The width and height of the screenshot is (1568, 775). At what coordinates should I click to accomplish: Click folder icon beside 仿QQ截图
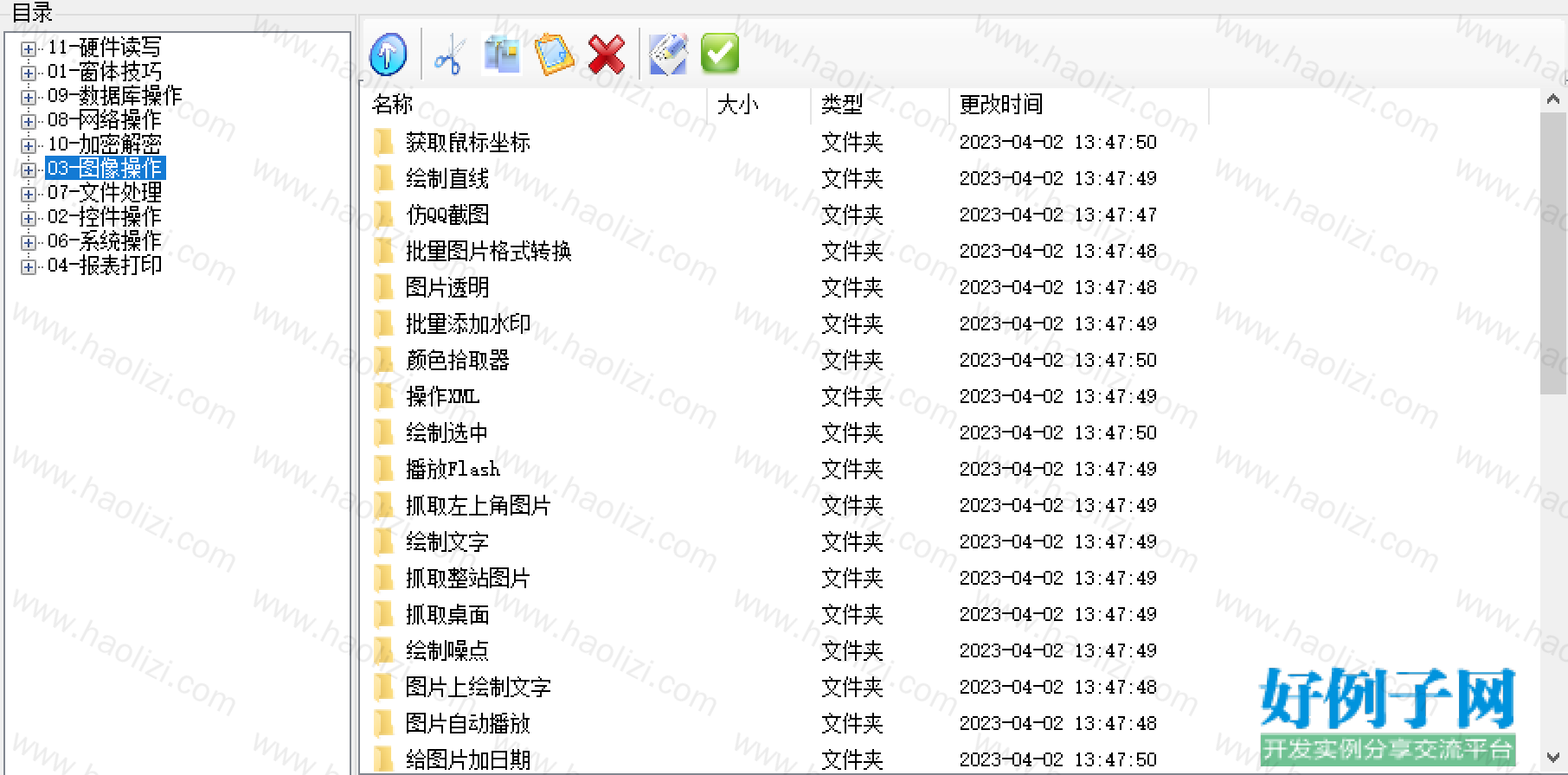(x=383, y=215)
